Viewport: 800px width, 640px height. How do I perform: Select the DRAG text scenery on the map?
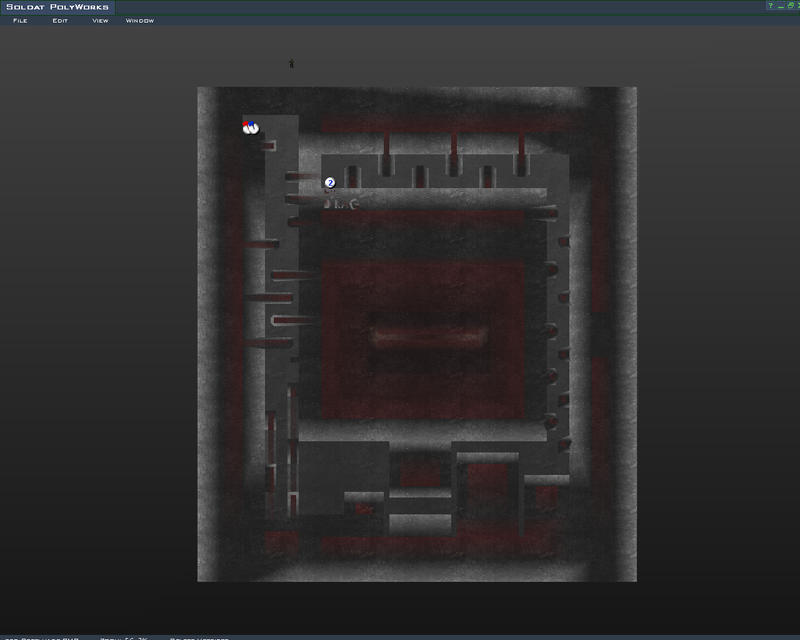coord(340,203)
